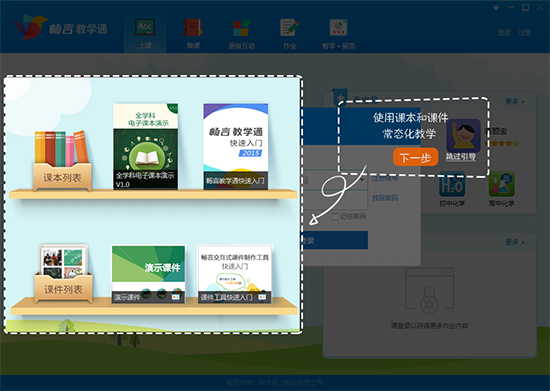This screenshot has height=391, width=550.
Task: Open the 高中化学 flask app icon
Action: pos(502,184)
